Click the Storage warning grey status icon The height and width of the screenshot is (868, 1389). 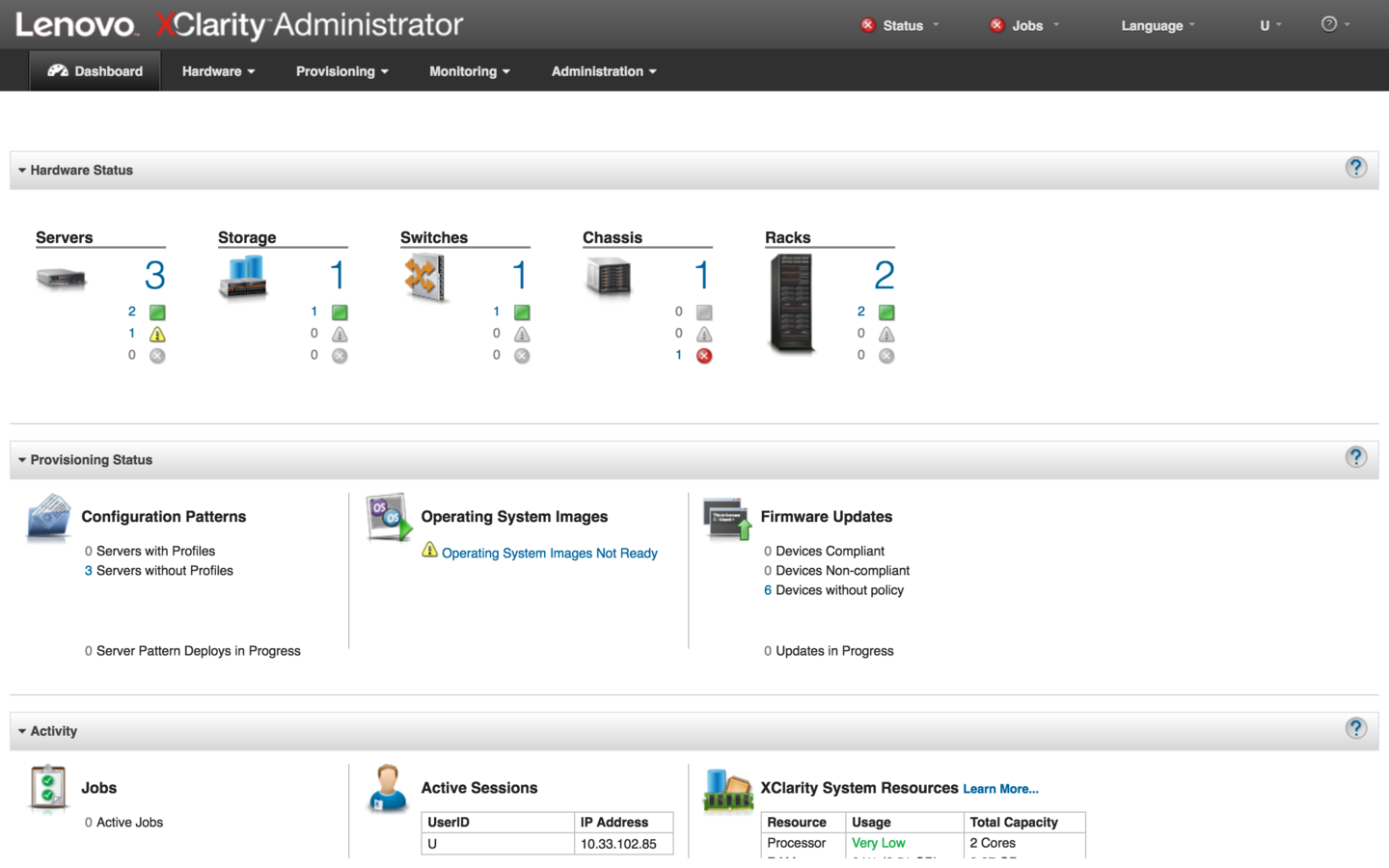click(340, 334)
